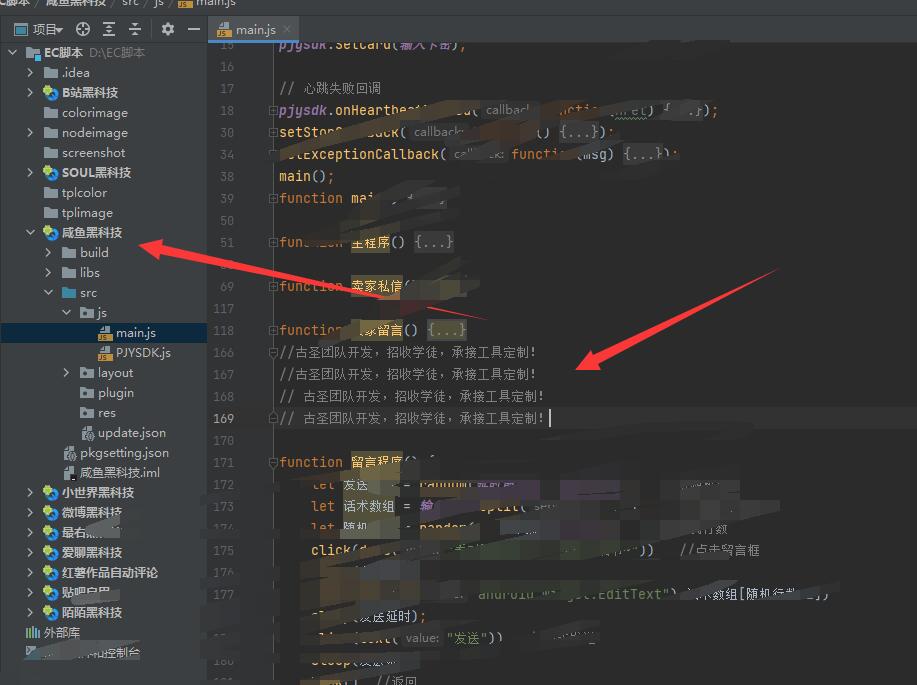Screen dimensions: 917x685
Task: Select the tplimage folder
Action: point(87,213)
